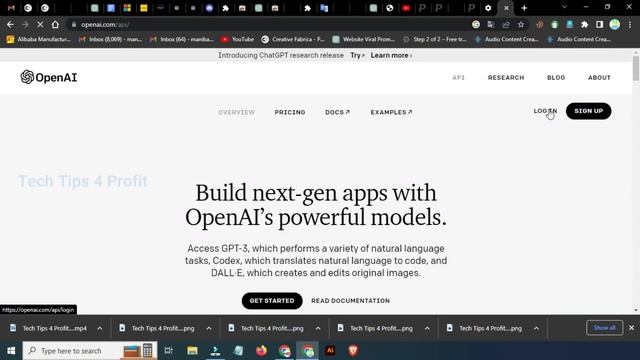Viewport: 640px width, 360px height.
Task: Open File Explorer from taskbar
Action: click(x=192, y=351)
